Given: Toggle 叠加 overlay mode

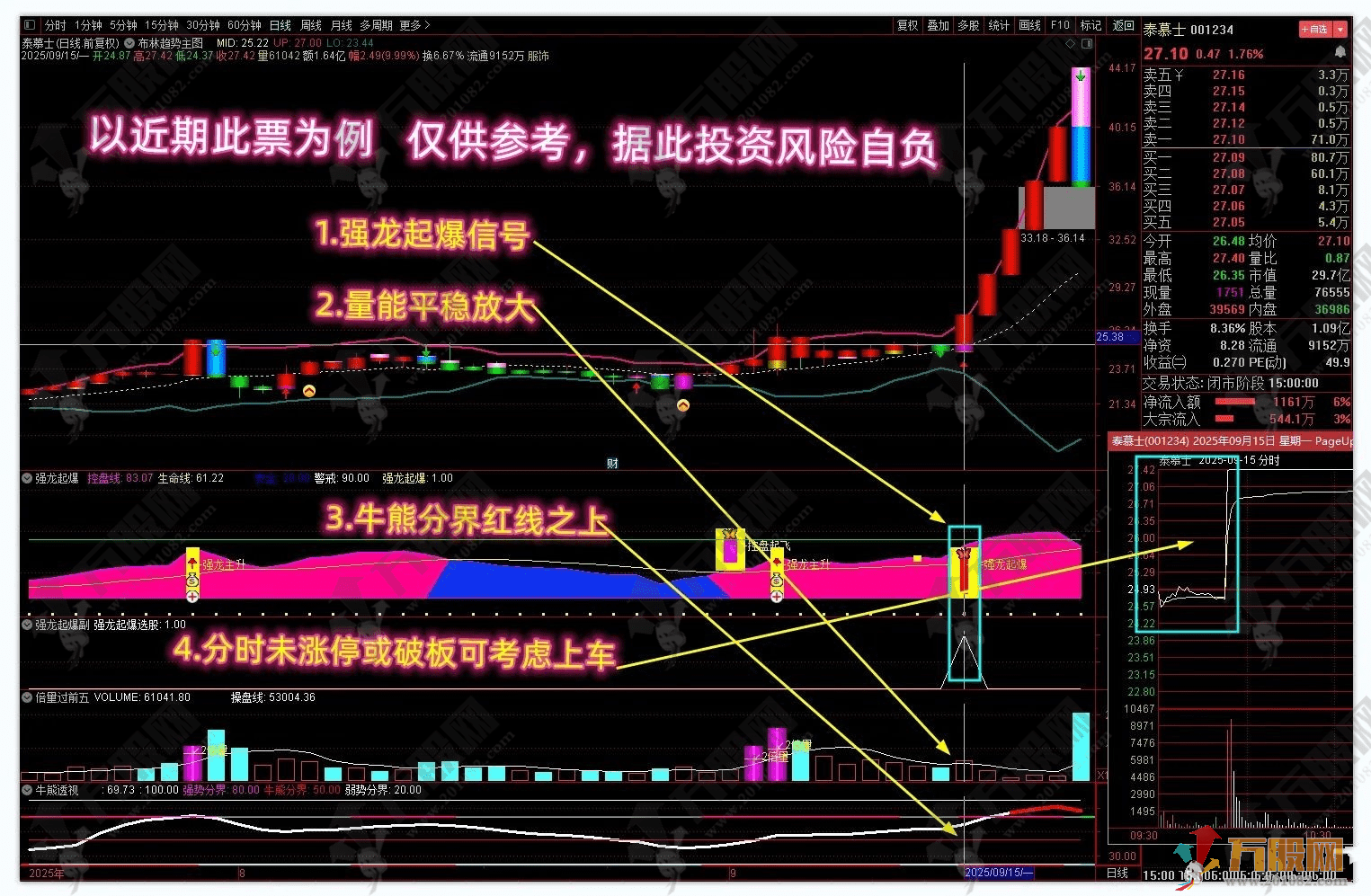Looking at the screenshot, I should click(938, 25).
